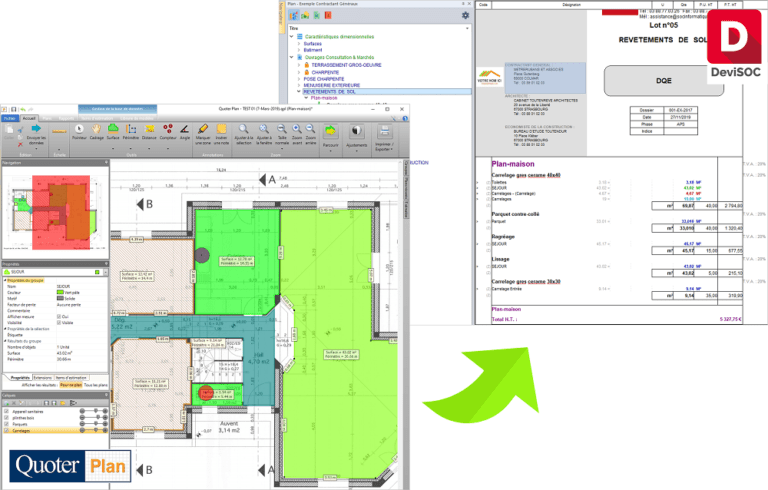Image resolution: width=768 pixels, height=490 pixels.
Task: Select POSE CHARPENTE tree row
Action: point(324,79)
